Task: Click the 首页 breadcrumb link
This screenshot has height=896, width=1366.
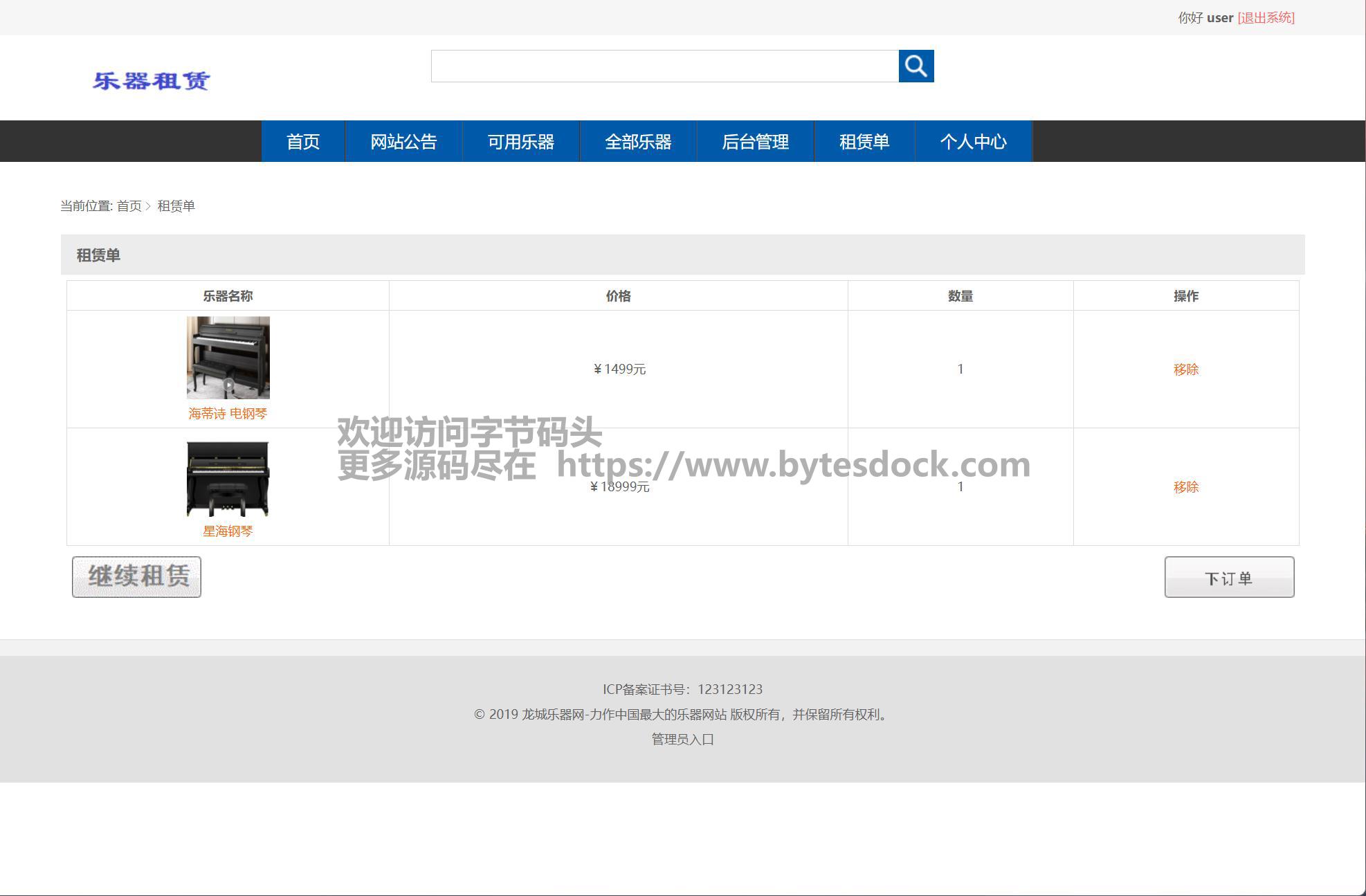Action: pos(129,206)
